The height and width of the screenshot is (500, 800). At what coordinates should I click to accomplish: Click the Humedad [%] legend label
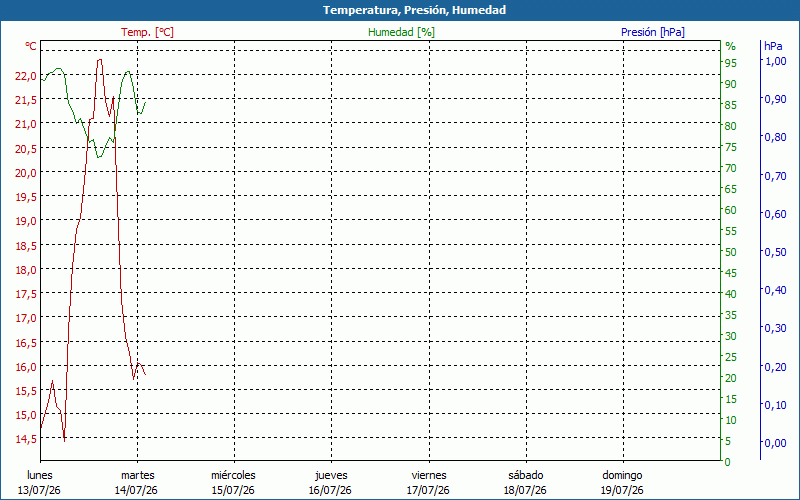click(x=401, y=32)
